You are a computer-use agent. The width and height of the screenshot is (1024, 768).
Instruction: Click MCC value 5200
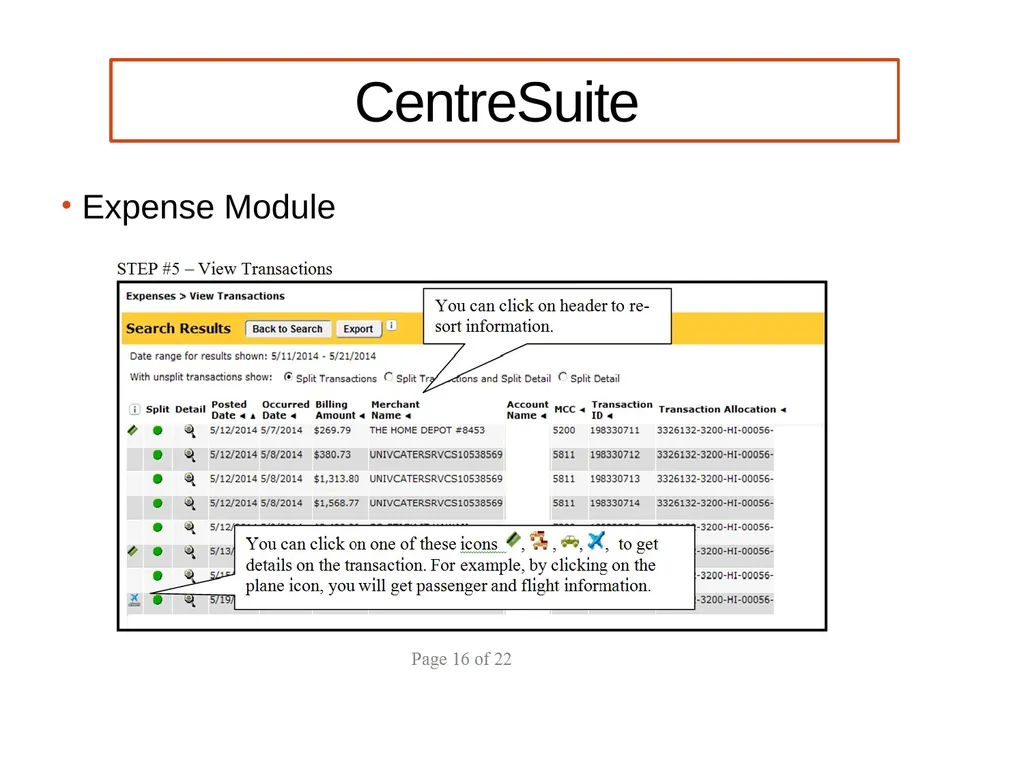(x=564, y=430)
